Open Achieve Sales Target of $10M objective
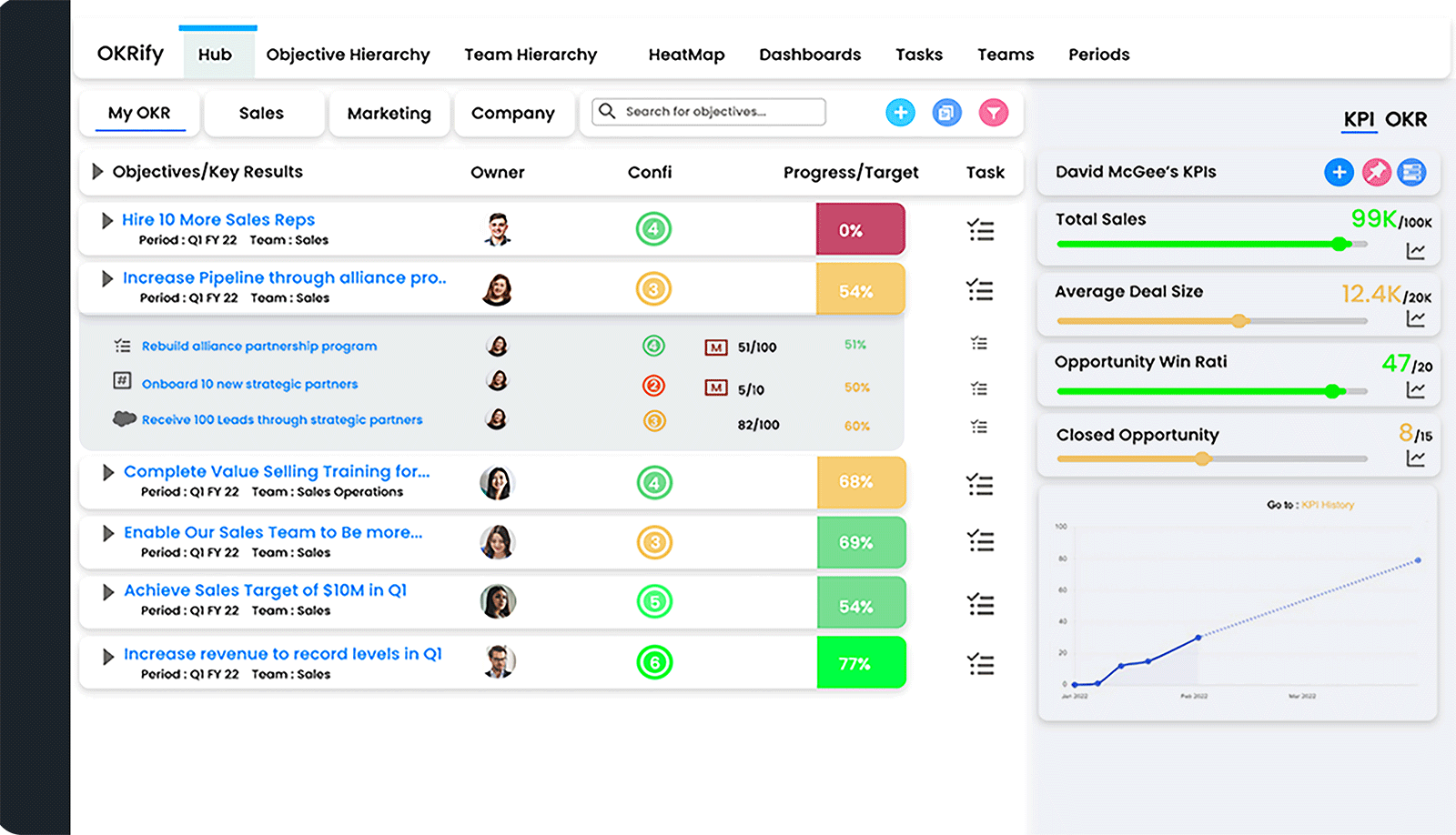 [265, 590]
